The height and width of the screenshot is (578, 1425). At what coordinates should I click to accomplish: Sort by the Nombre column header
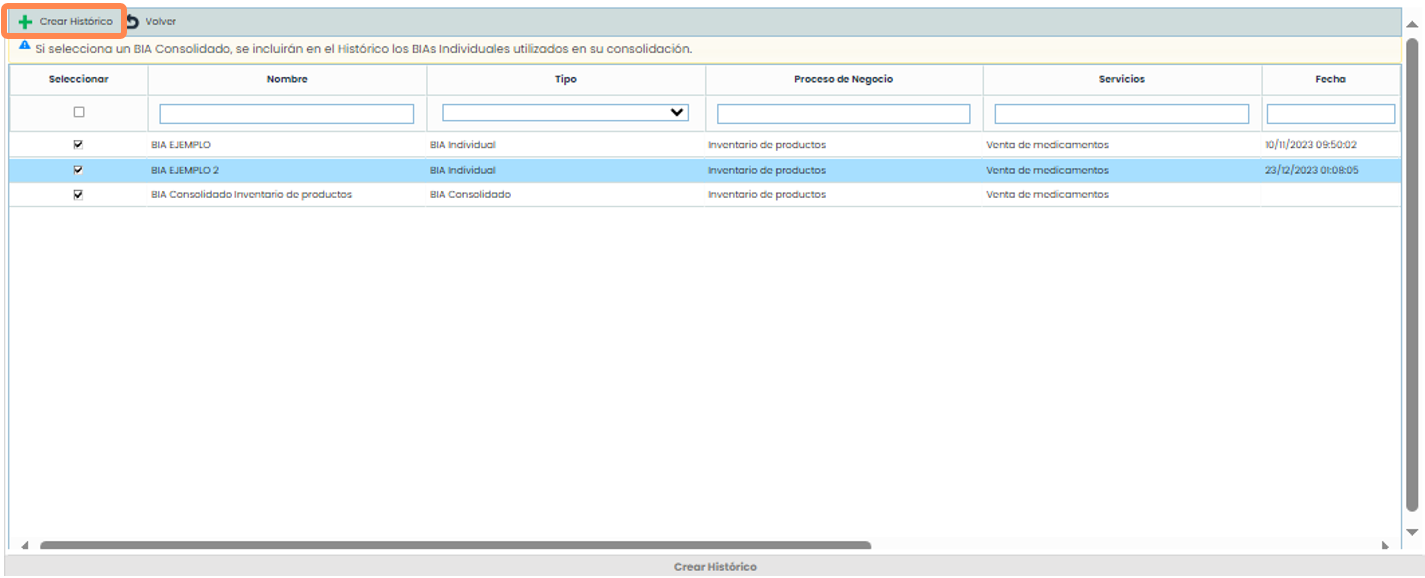click(x=287, y=79)
